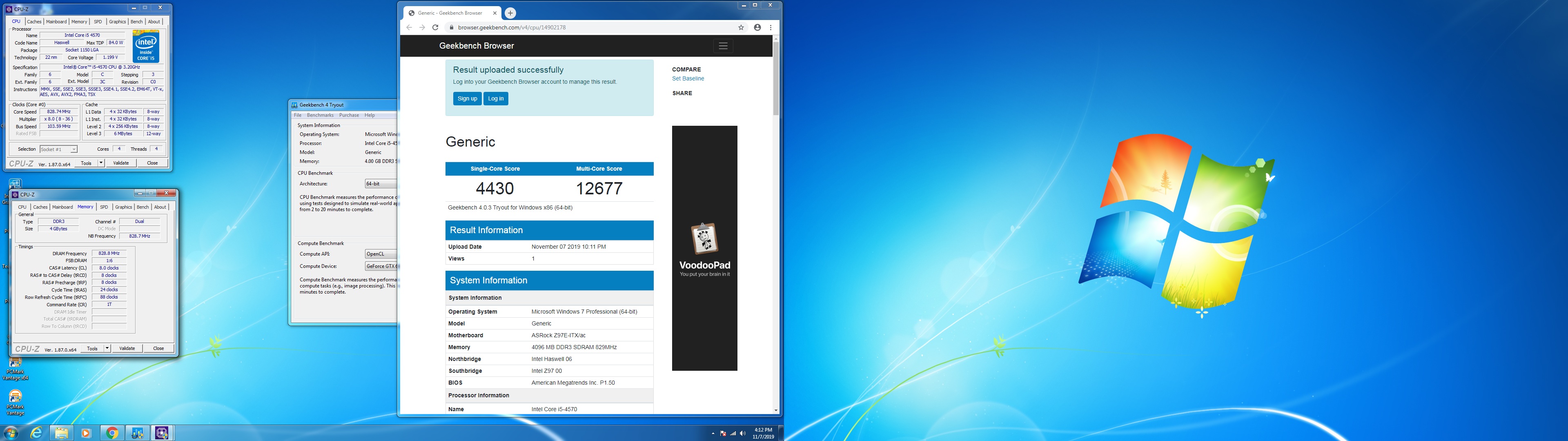Screen dimensions: 1568x441
Task: Expand Tools dropdown arrow in top CPU-Z
Action: click(x=101, y=163)
